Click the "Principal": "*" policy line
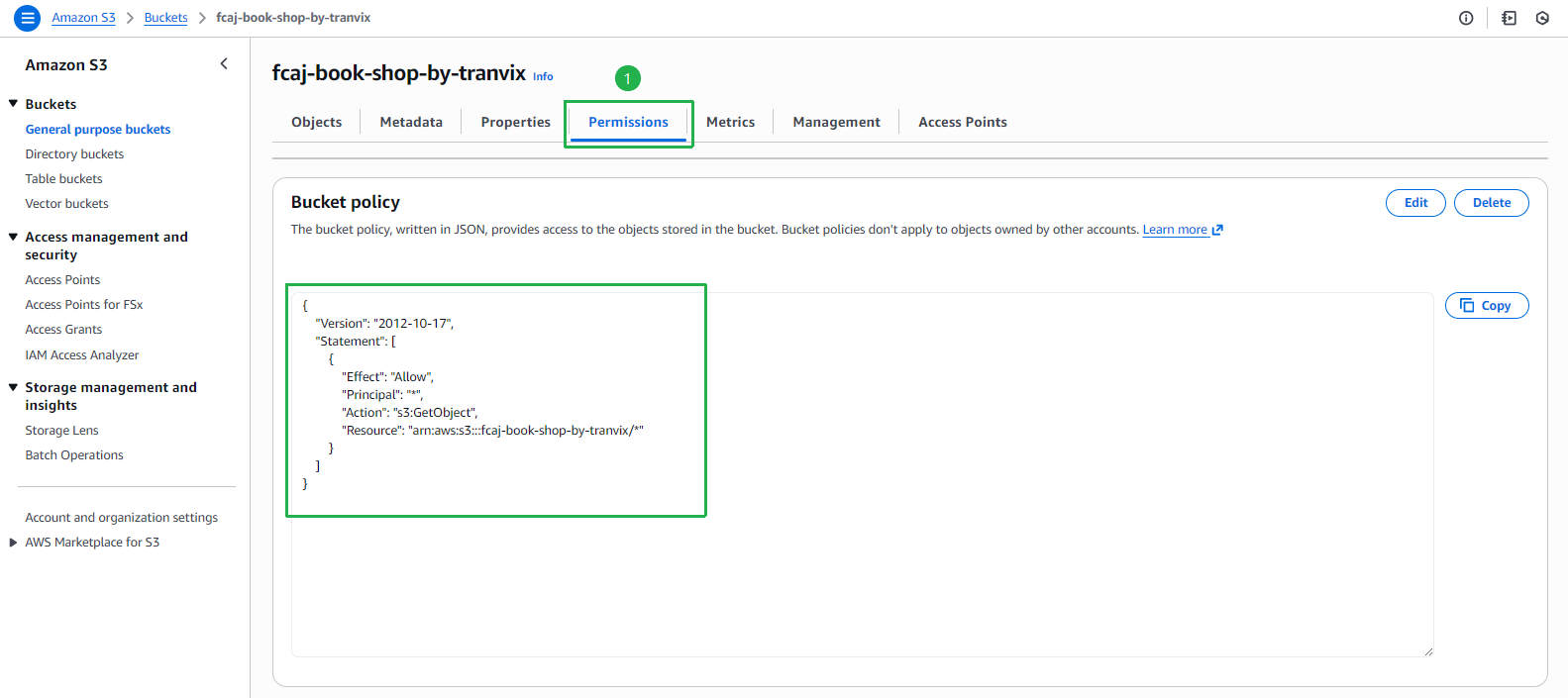Screen dimensions: 1568x698 pyautogui.click(x=382, y=395)
